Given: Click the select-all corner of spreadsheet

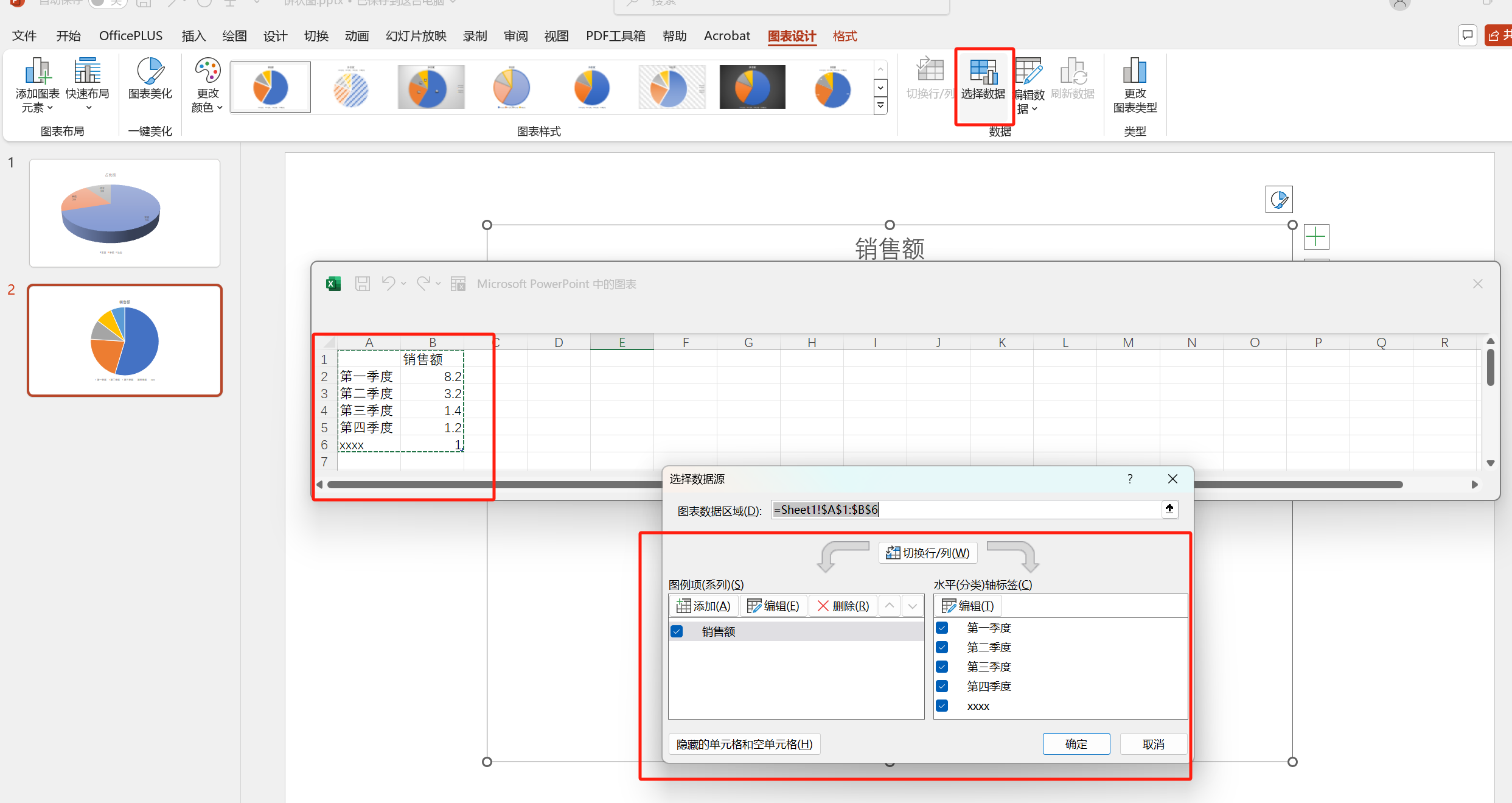Looking at the screenshot, I should coord(327,342).
